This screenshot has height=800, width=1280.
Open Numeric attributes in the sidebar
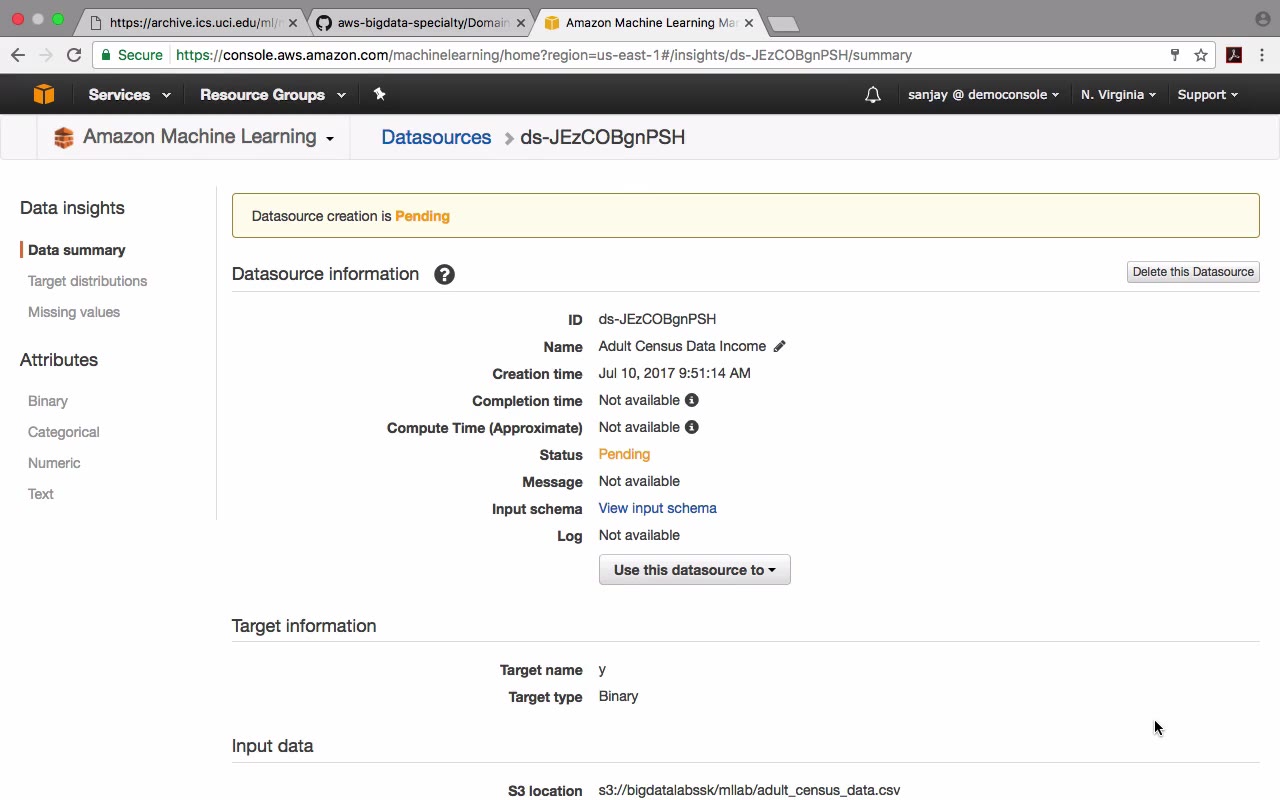[x=54, y=463]
